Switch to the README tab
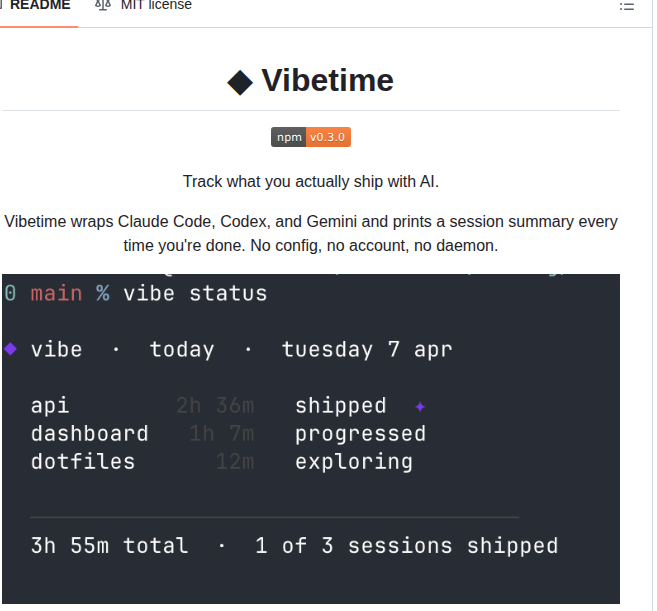 [40, 6]
